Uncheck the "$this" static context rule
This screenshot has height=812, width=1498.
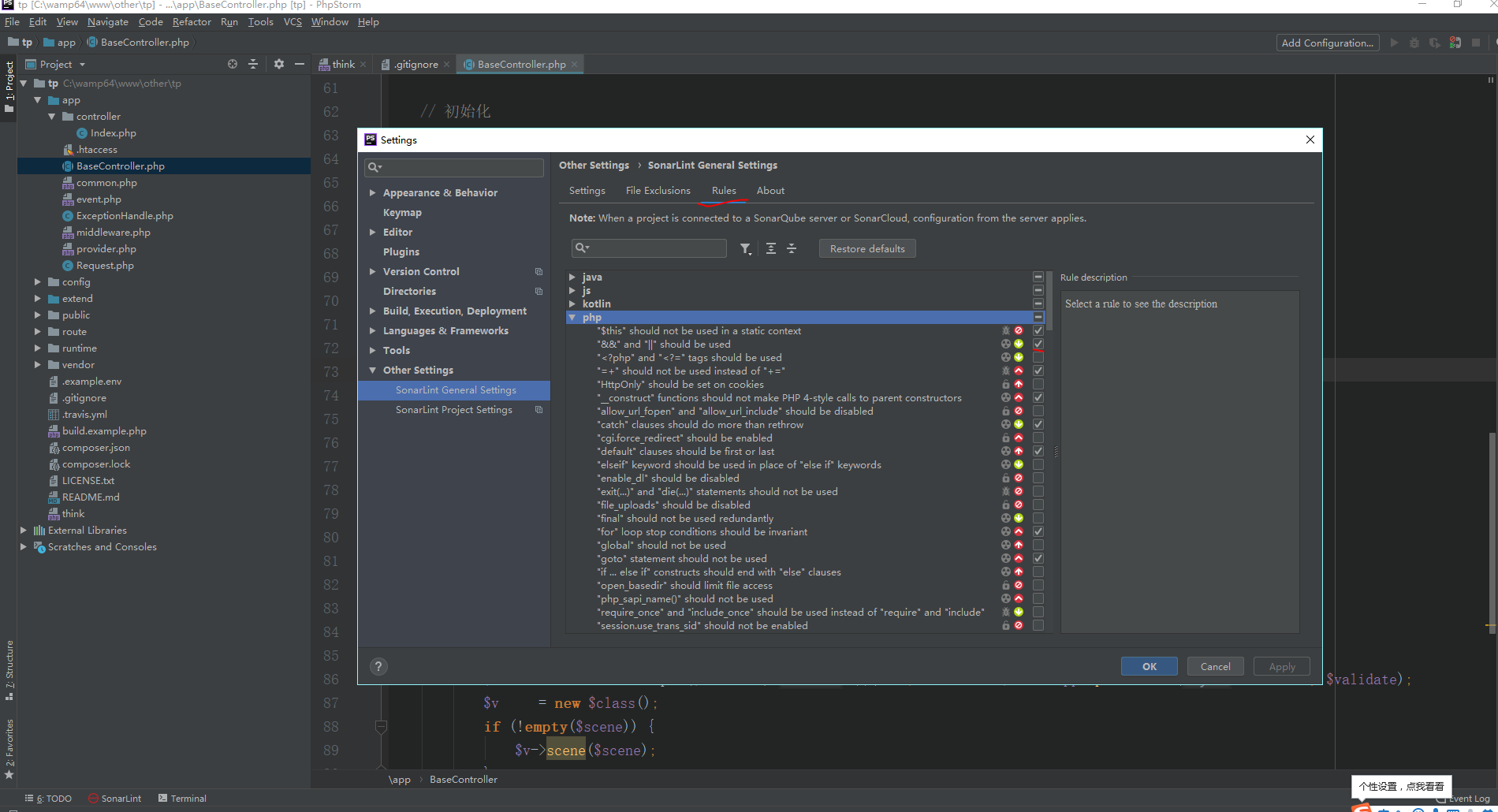(1038, 331)
